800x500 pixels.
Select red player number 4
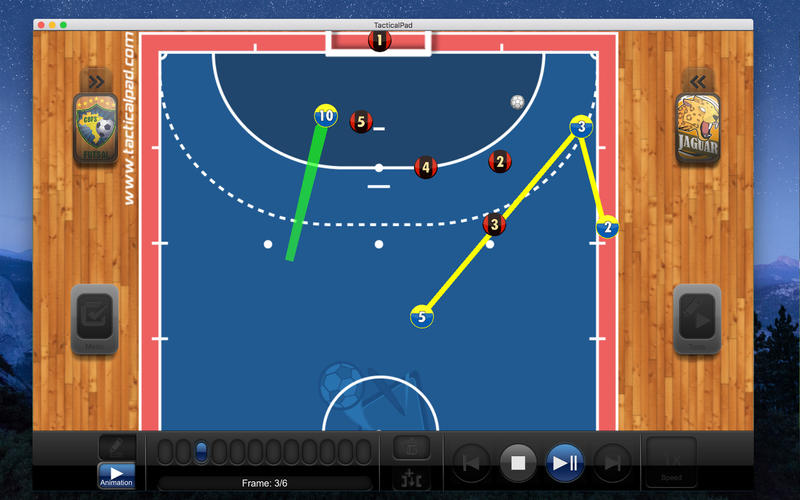tap(426, 167)
